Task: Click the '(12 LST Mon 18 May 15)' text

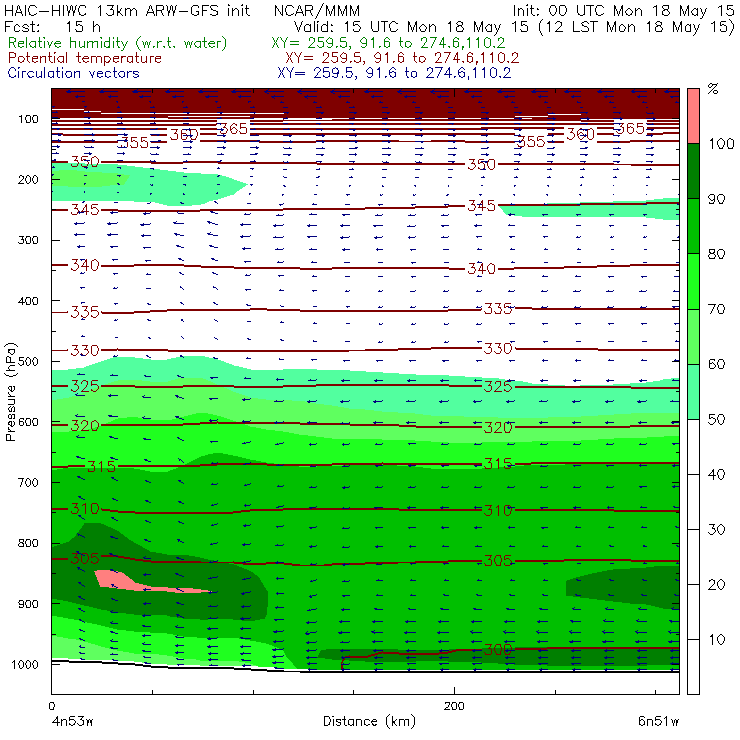Action: point(637,26)
